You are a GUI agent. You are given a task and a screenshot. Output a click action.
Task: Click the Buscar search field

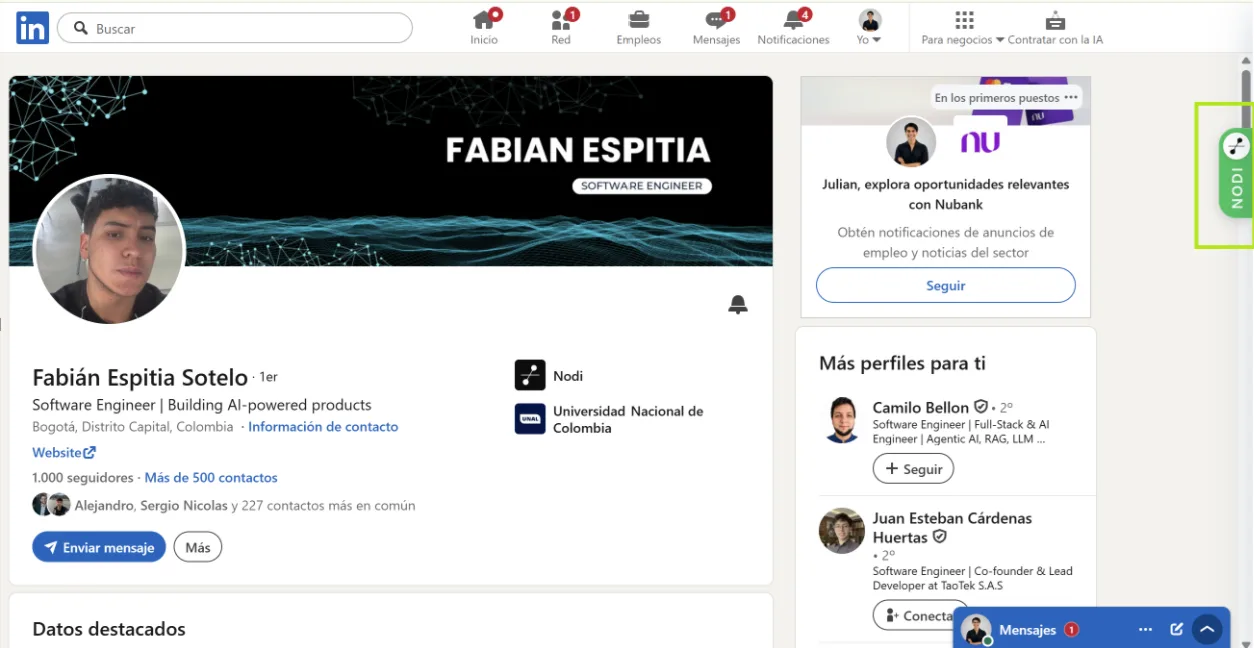pyautogui.click(x=235, y=28)
